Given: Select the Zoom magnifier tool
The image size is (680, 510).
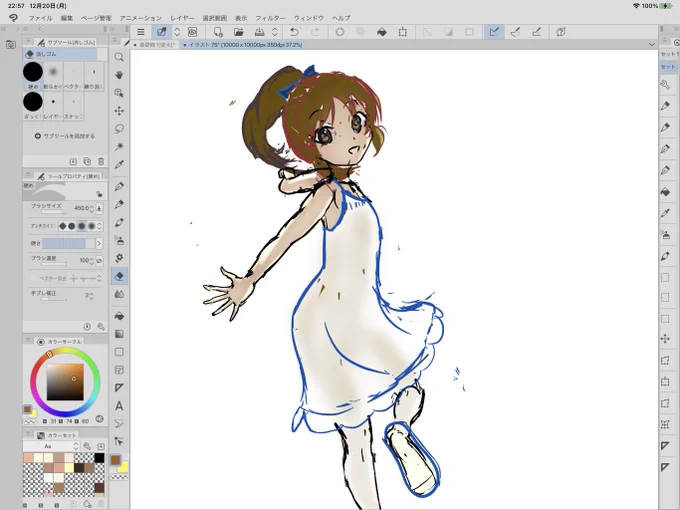Looking at the screenshot, I should pos(119,57).
